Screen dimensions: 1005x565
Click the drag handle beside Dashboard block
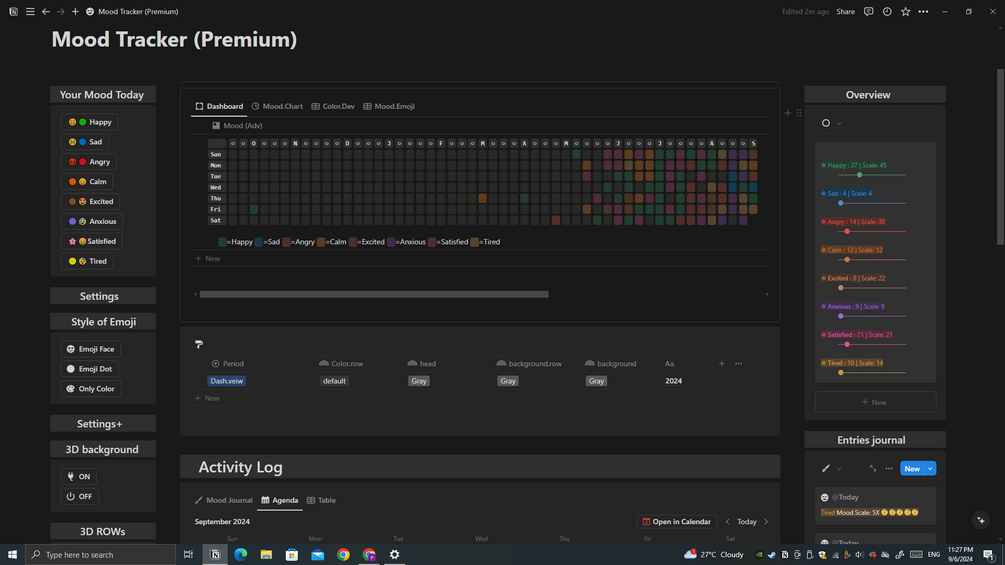[799, 113]
